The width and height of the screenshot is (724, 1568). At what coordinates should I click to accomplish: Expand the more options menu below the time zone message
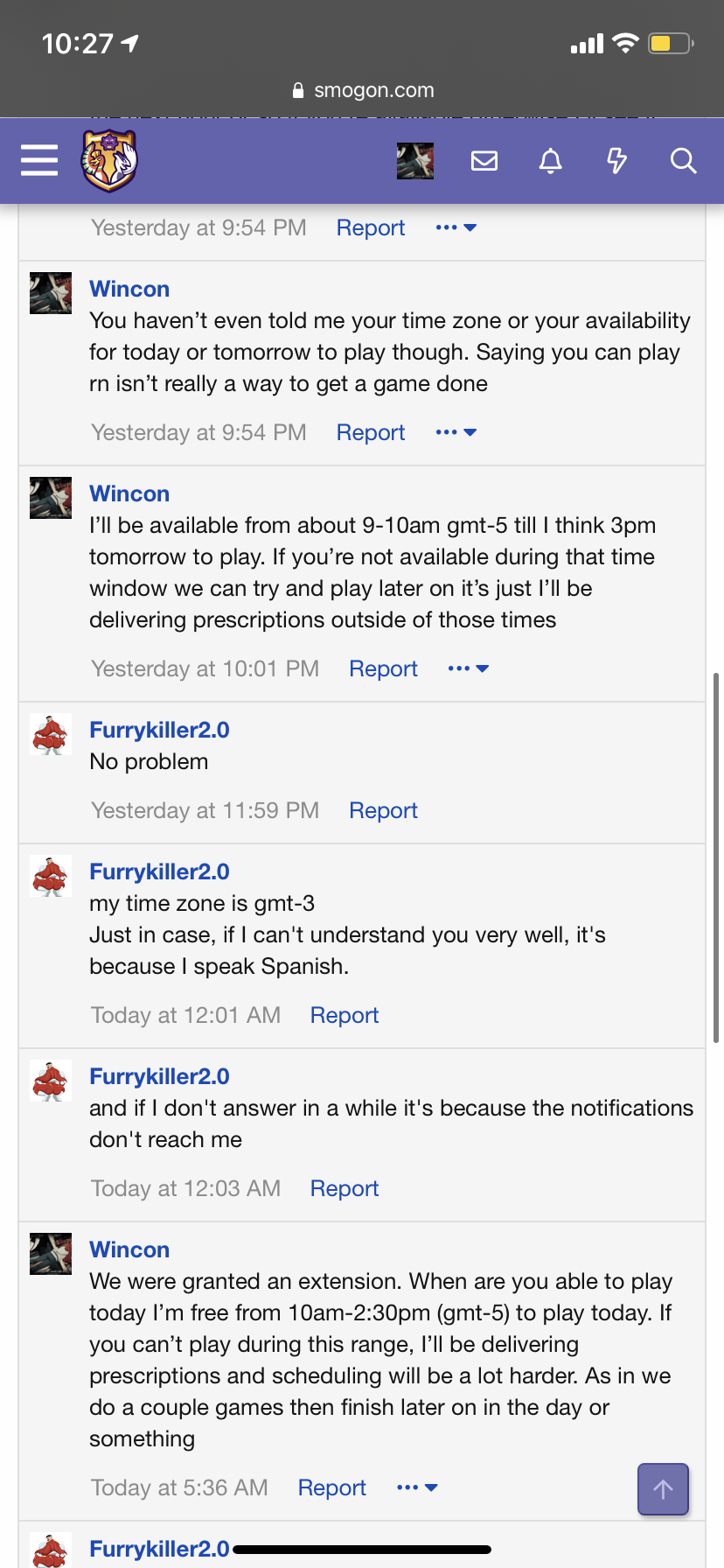click(456, 432)
